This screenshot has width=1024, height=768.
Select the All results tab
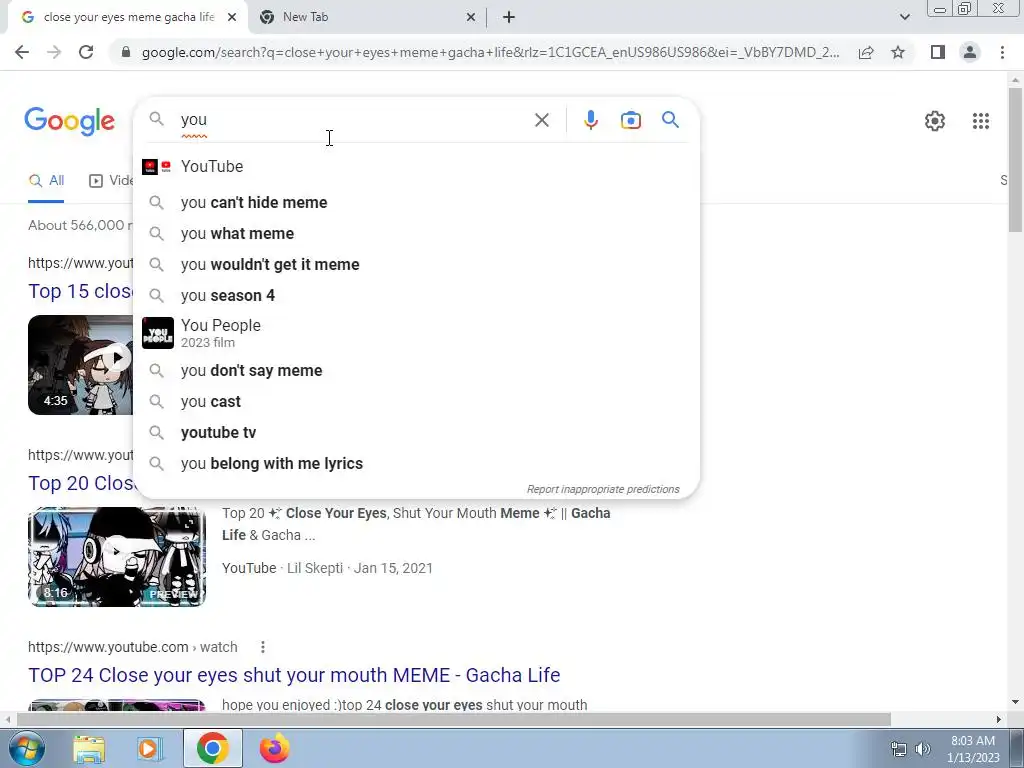tap(46, 181)
